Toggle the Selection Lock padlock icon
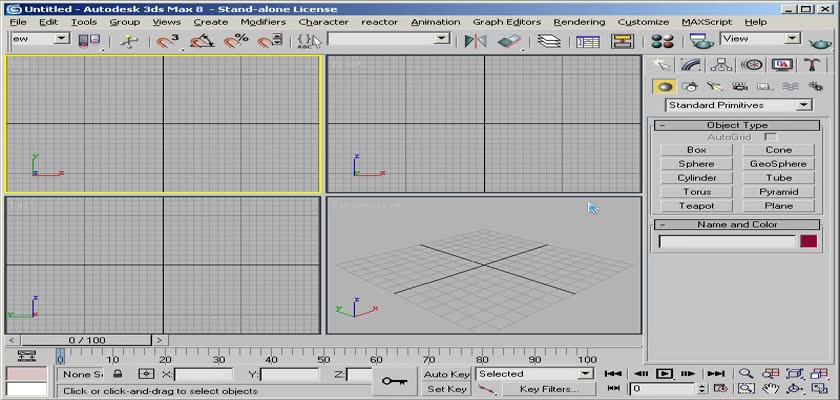 point(118,374)
